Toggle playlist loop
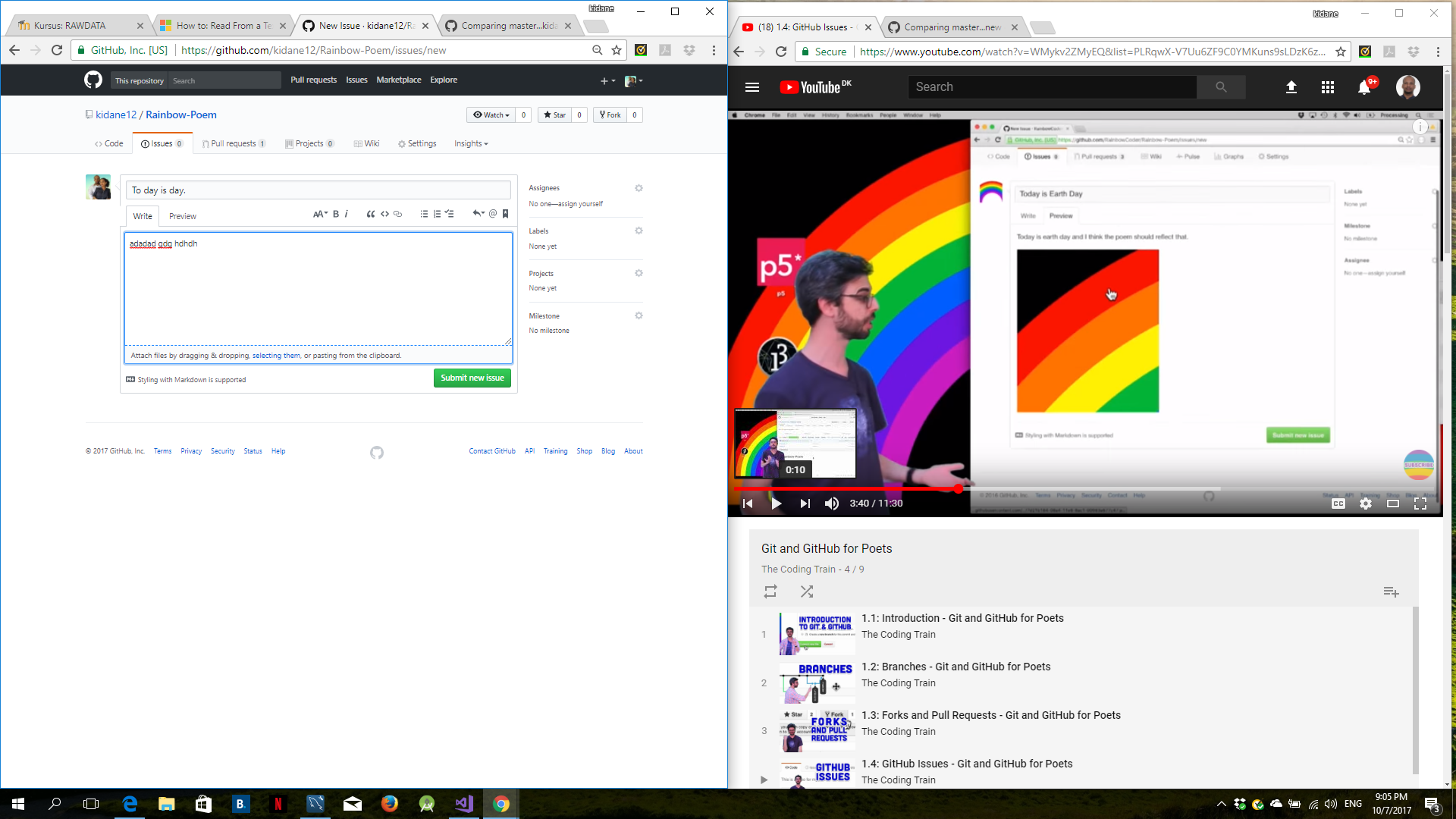1456x819 pixels. point(770,591)
